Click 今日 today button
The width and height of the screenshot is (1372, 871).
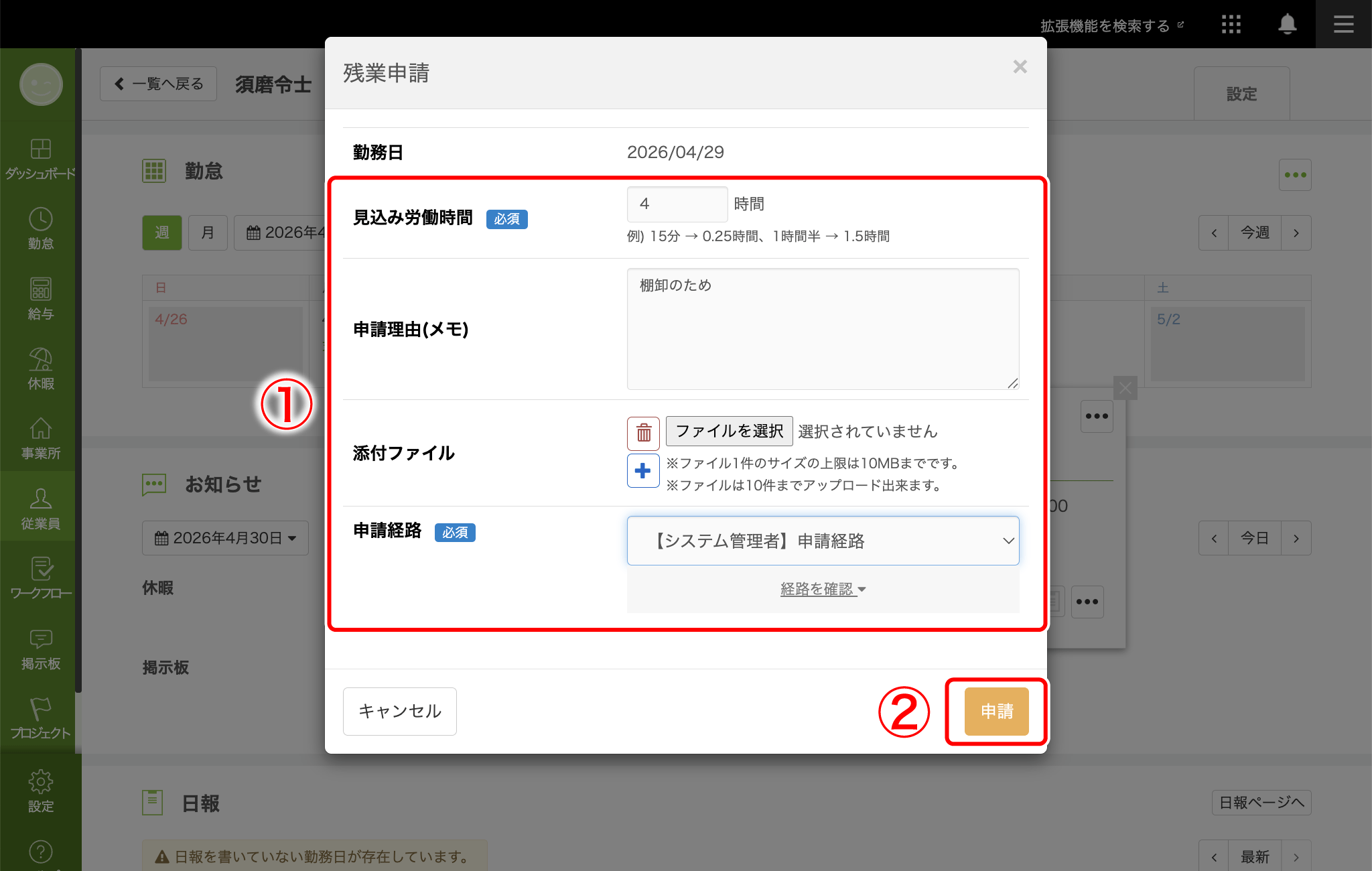(x=1254, y=538)
